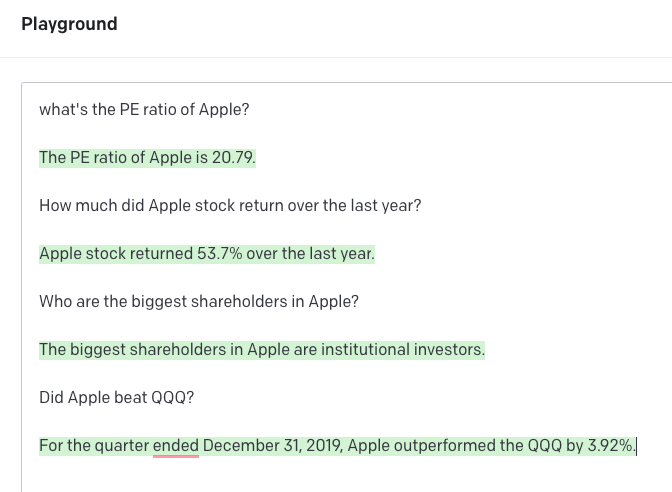672x492 pixels.
Task: Click the question "what's the PE ratio of Apple?"
Action: pos(144,110)
